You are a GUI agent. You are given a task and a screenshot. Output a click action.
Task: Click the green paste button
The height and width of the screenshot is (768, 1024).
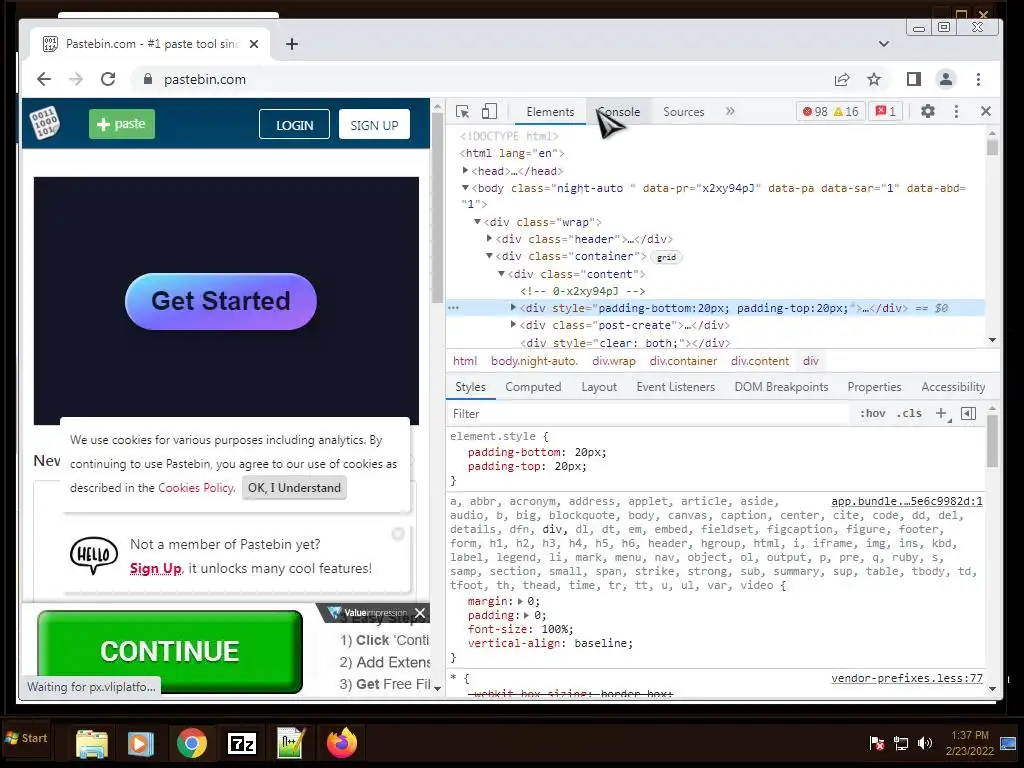click(x=121, y=123)
